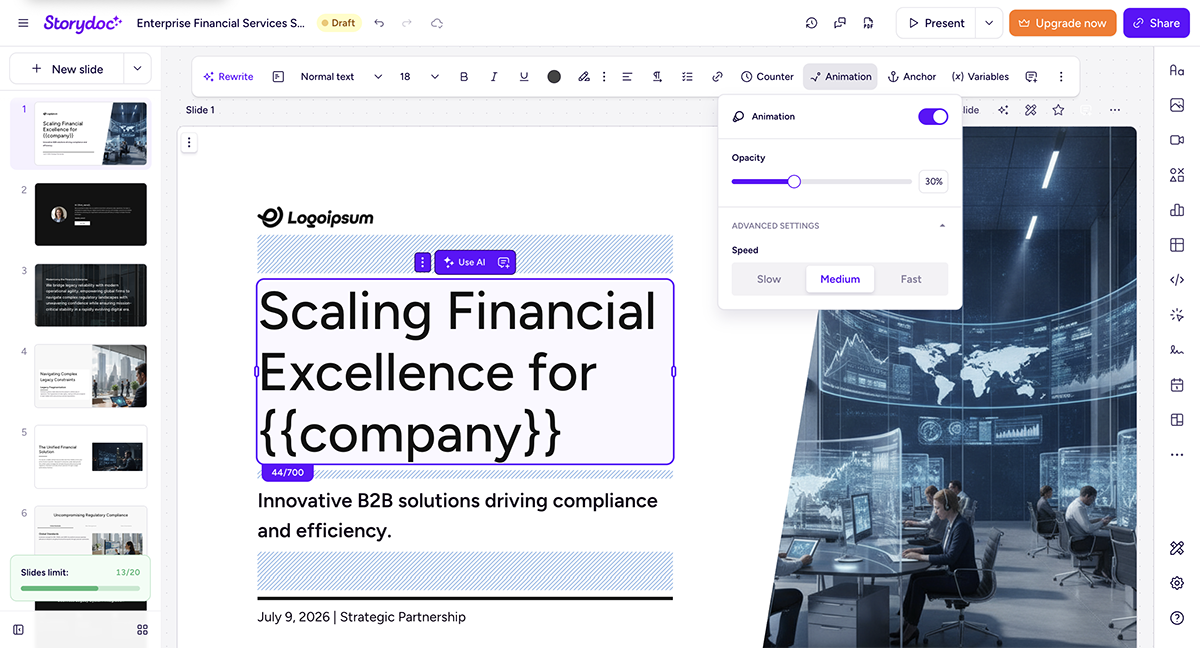Turn off the Animation toggle switch
This screenshot has width=1200, height=648.
tap(933, 117)
